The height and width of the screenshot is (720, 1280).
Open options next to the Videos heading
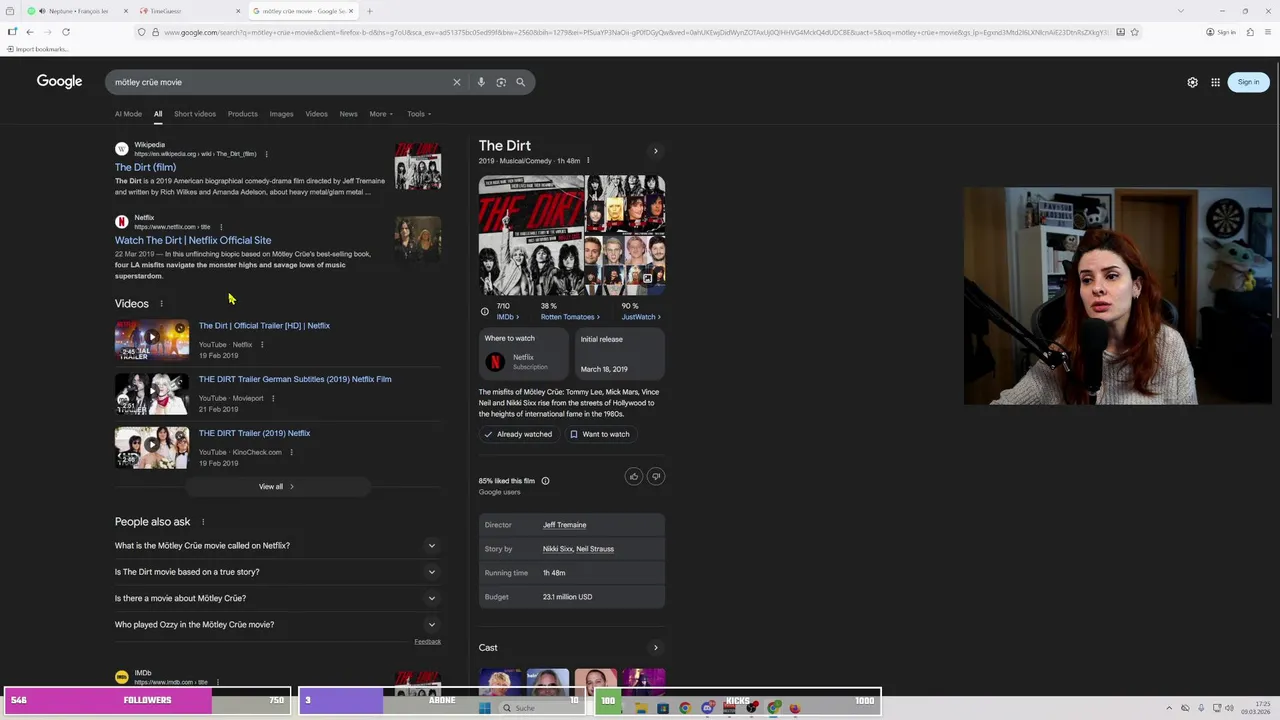coord(161,304)
